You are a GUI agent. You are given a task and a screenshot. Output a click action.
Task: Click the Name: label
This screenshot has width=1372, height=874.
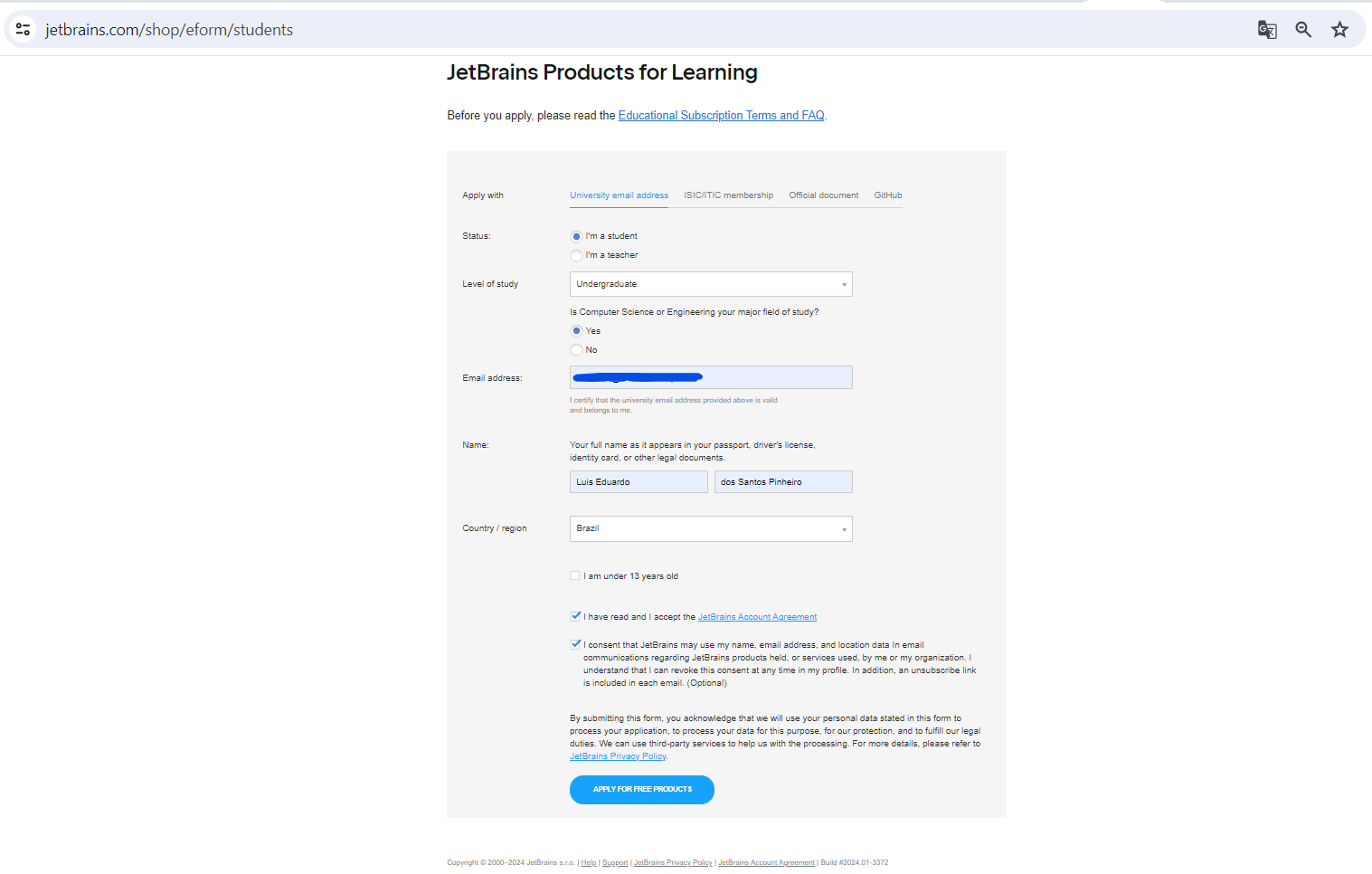[476, 445]
